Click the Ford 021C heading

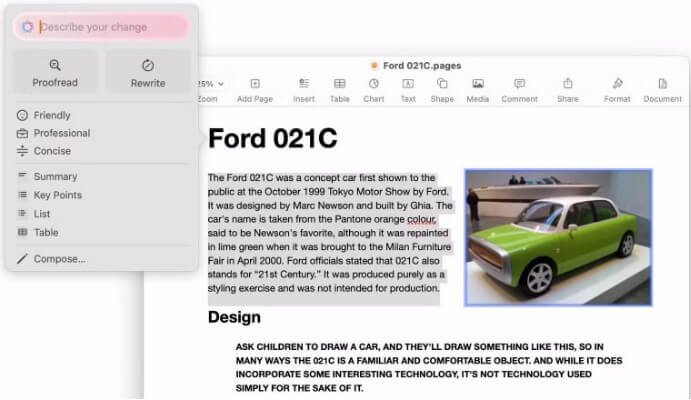273,138
